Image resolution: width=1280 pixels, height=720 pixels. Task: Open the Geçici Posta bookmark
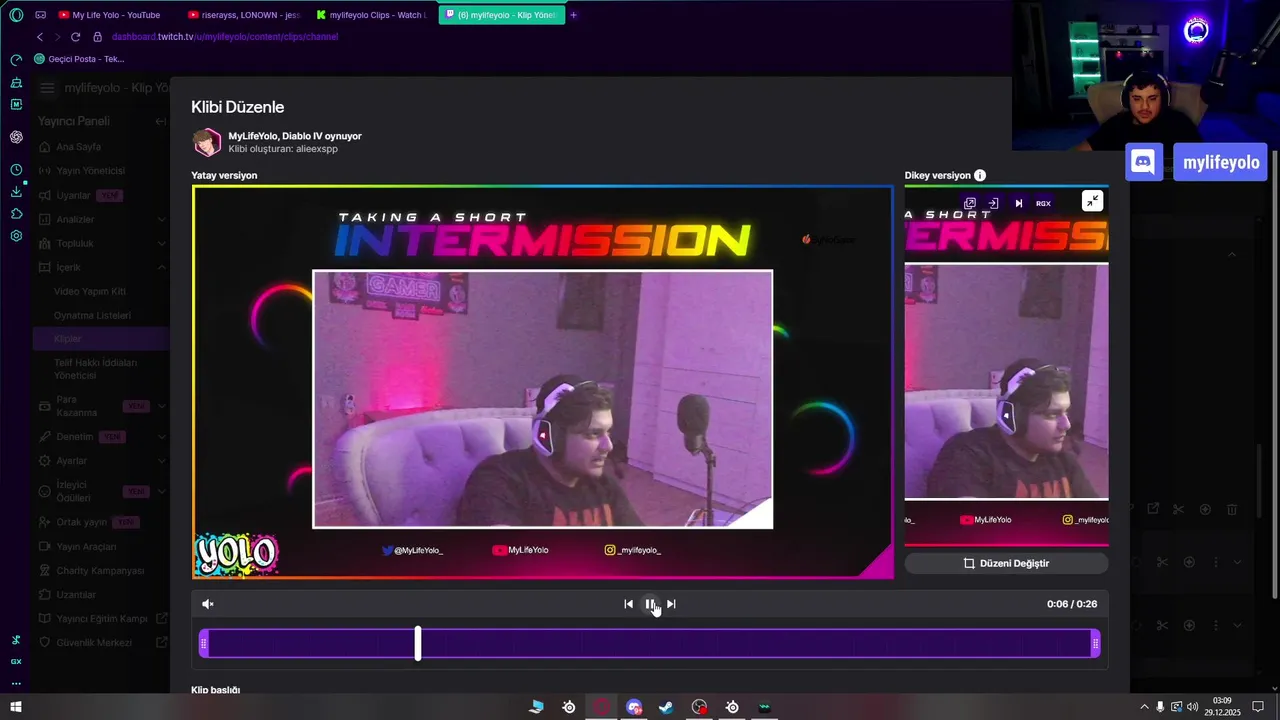coord(80,59)
